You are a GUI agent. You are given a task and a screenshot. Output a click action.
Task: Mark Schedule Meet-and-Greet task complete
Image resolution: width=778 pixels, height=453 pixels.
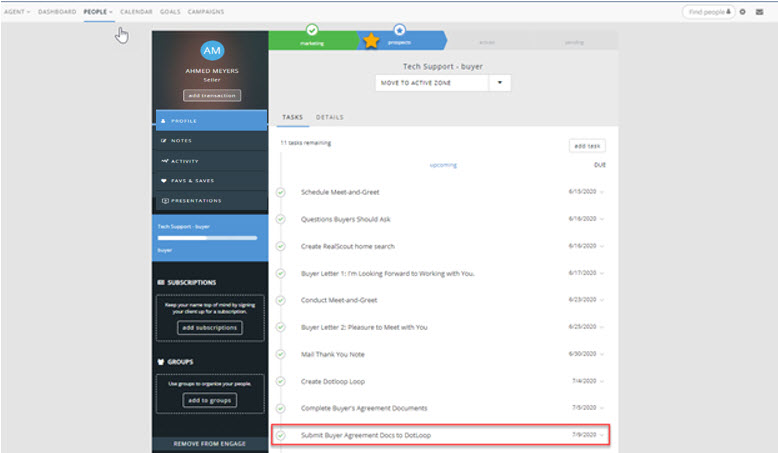click(281, 192)
